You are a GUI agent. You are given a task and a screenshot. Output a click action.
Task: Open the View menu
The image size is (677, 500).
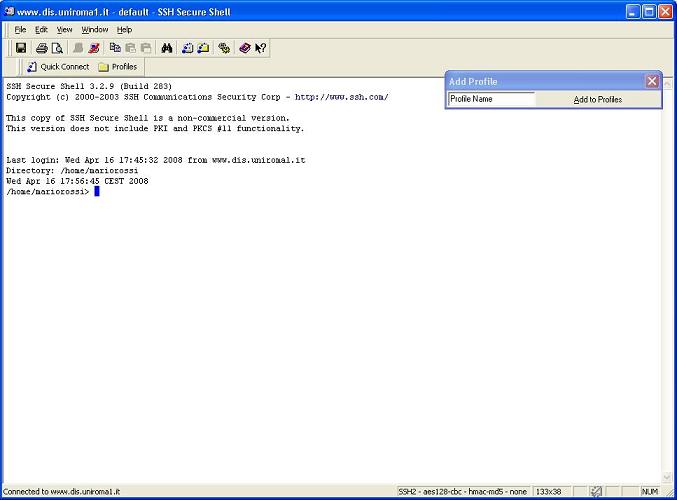[64, 30]
